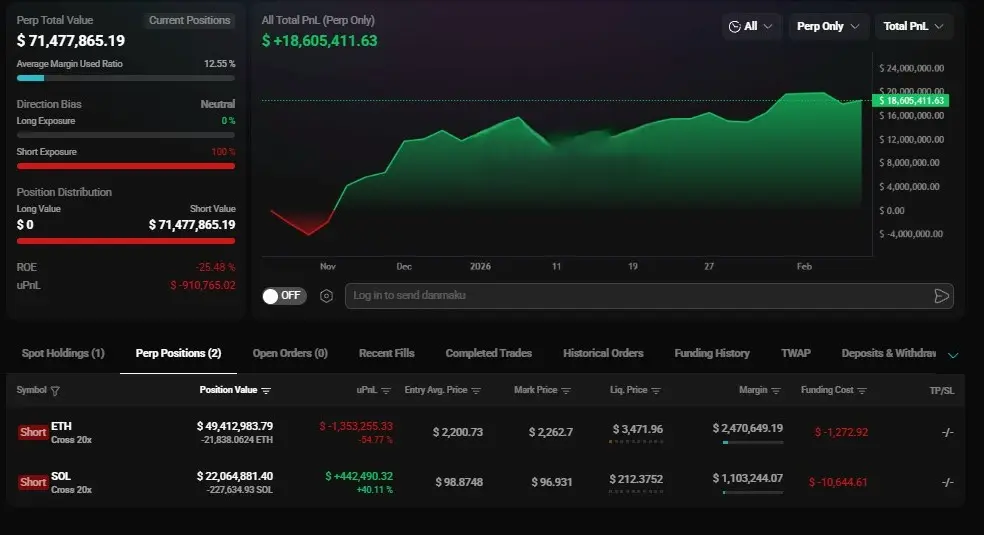Open the Open Orders (0) tab
Image resolution: width=984 pixels, height=535 pixels.
[290, 353]
